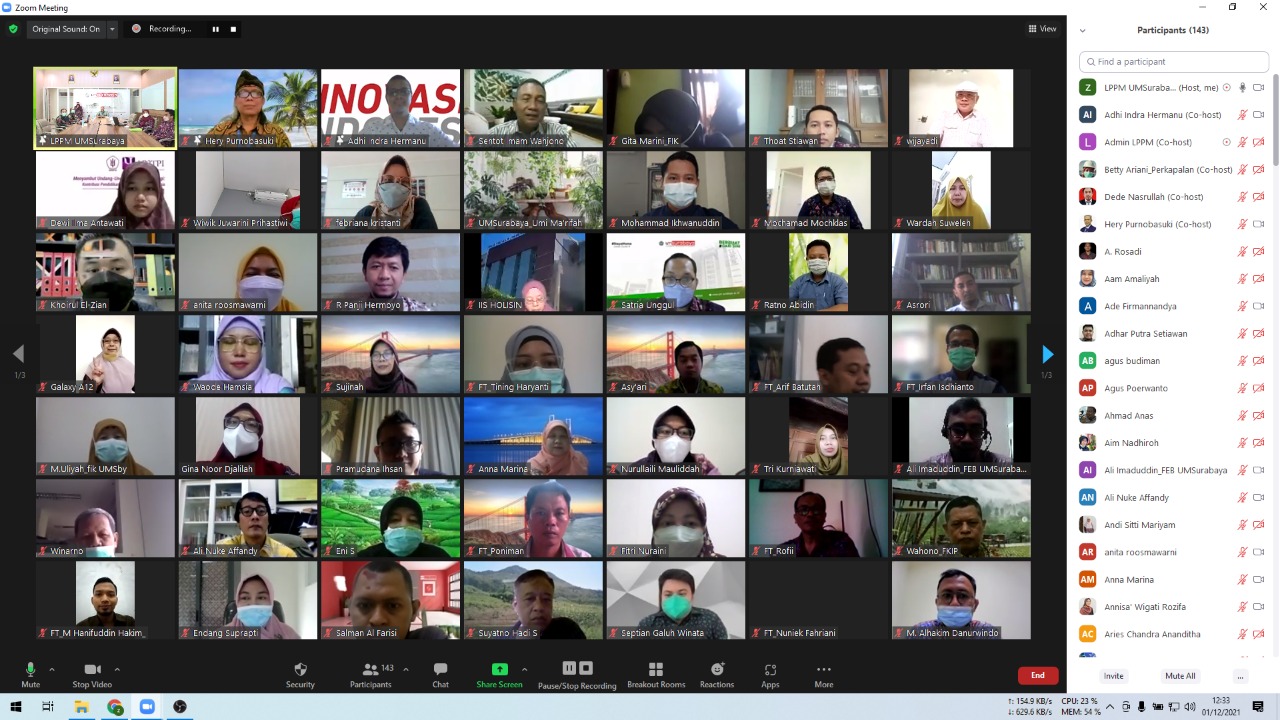Image resolution: width=1280 pixels, height=720 pixels.
Task: Click the Invite button
Action: coord(1113,676)
